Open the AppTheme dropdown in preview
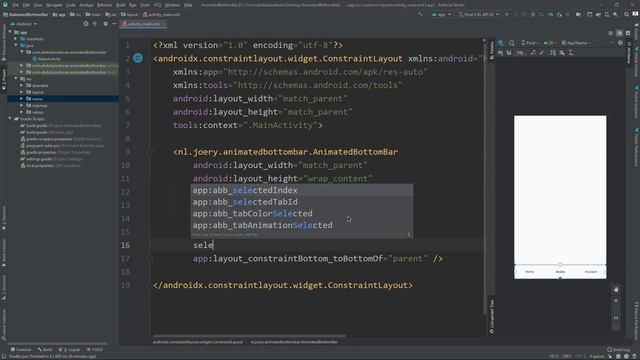Screen dimensions: 640x360 (576, 43)
